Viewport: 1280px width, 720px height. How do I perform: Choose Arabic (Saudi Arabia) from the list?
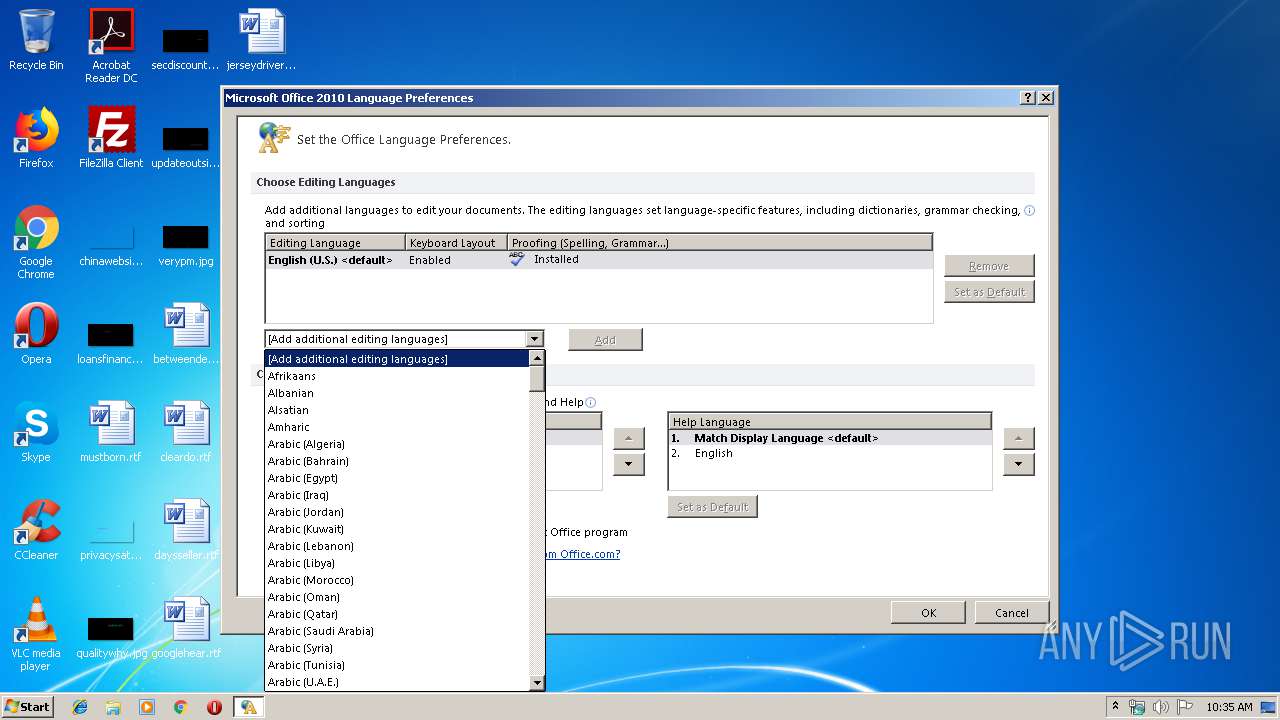coord(397,631)
